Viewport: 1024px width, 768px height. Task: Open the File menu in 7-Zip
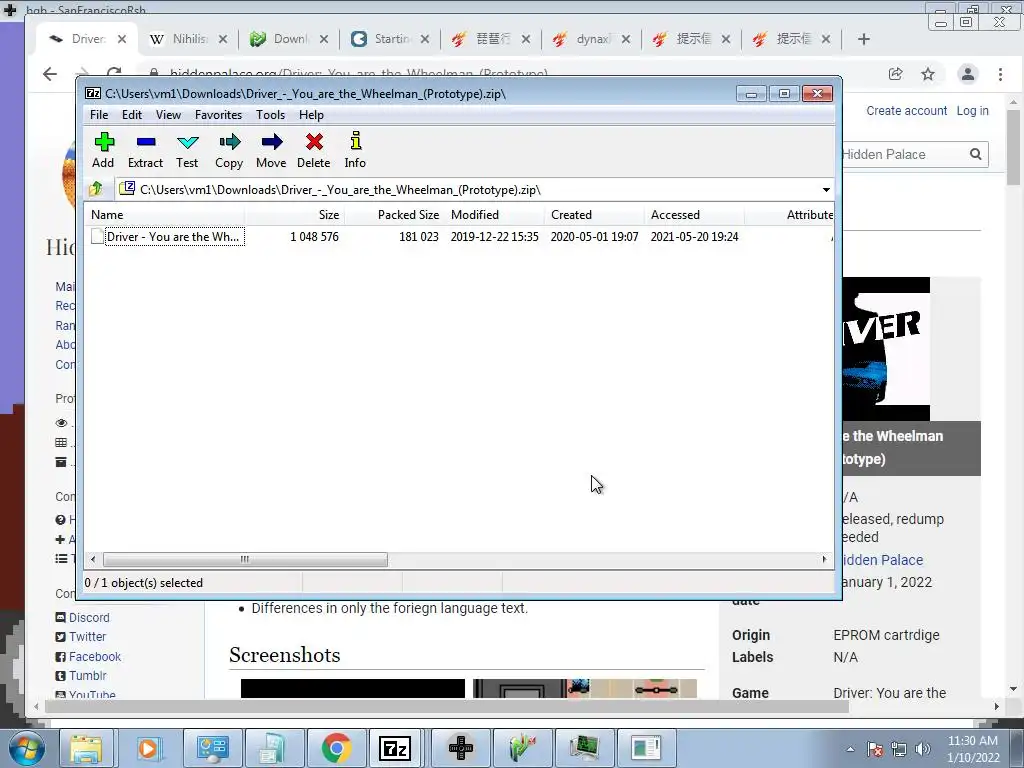pos(99,115)
